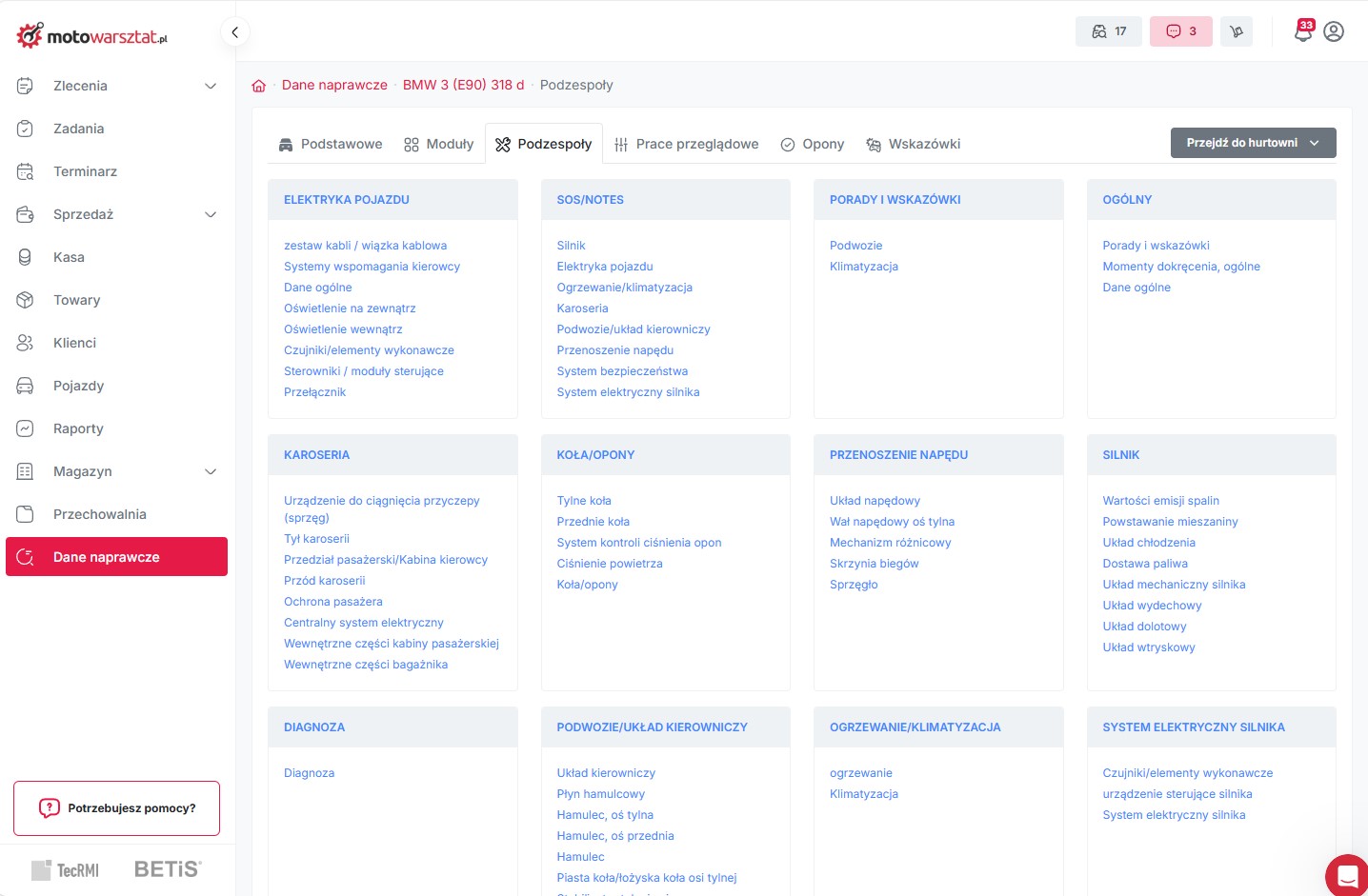This screenshot has height=896, width=1368.
Task: Expand the Magazyn sidebar submenu
Action: 211,471
